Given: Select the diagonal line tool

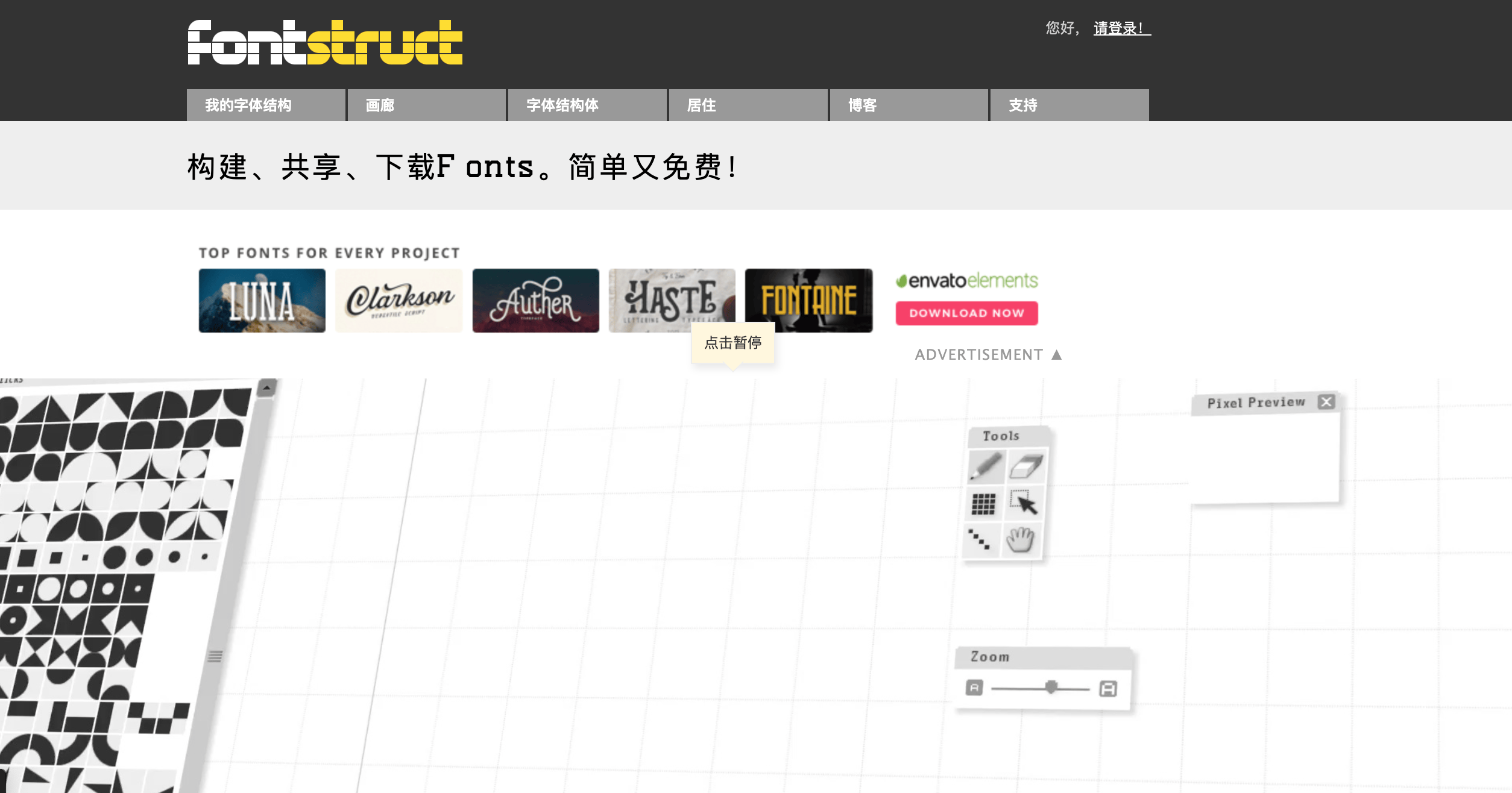Looking at the screenshot, I should click(980, 539).
